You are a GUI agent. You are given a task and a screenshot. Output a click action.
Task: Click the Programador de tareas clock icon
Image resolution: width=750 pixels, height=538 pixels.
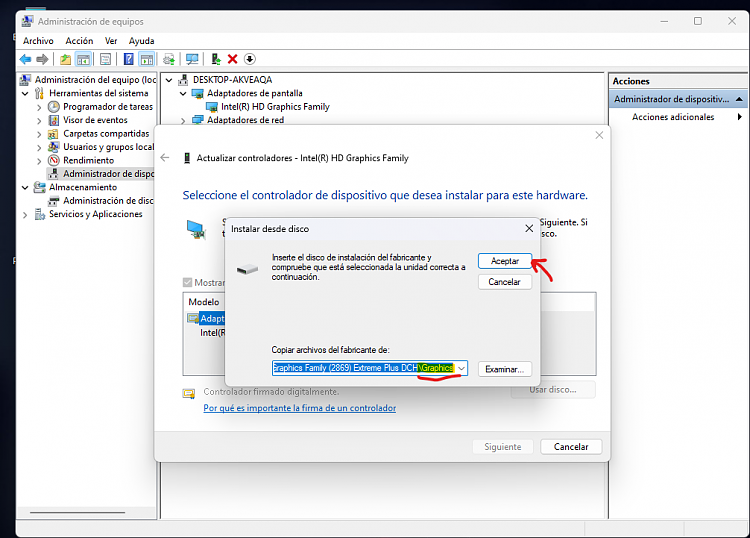[x=54, y=107]
